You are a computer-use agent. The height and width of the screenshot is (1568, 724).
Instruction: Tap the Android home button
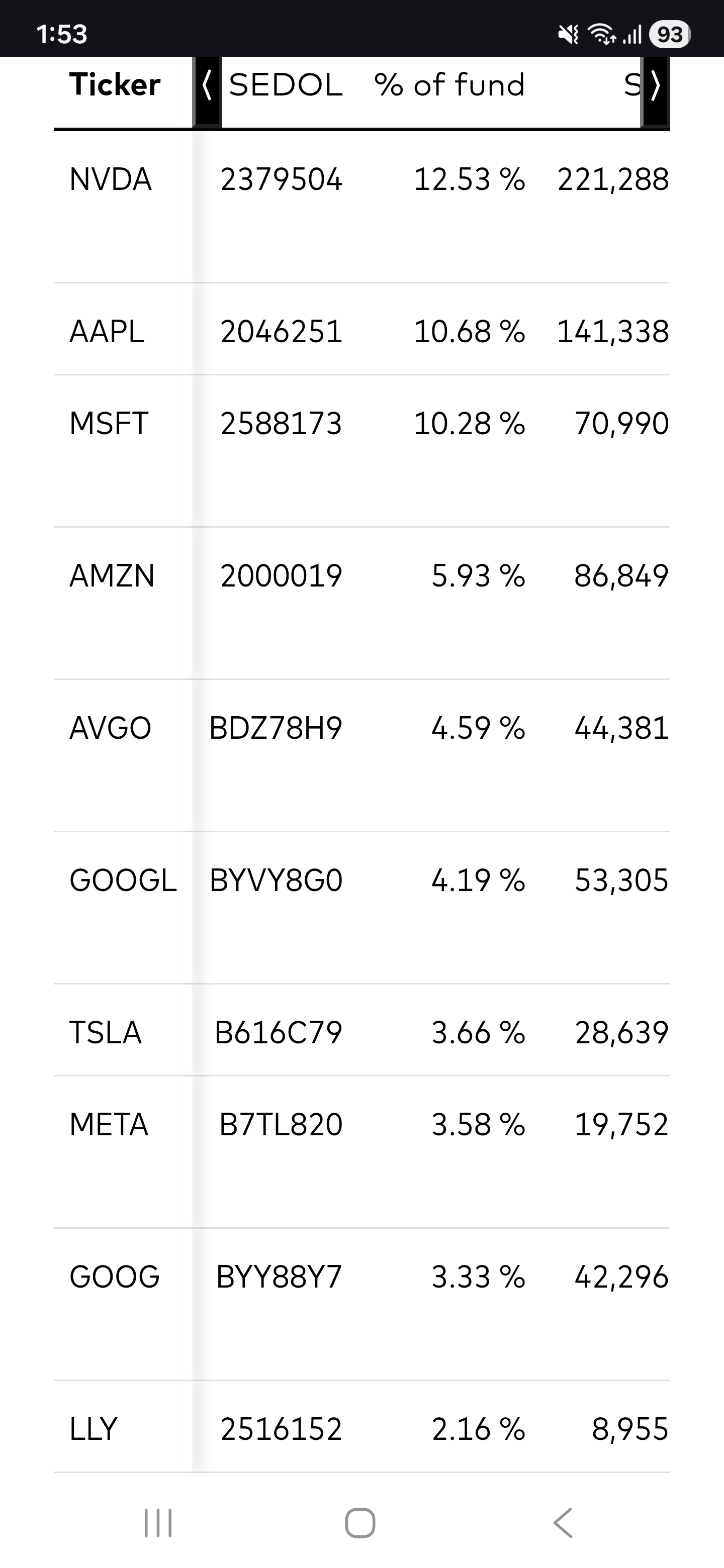point(360,1522)
